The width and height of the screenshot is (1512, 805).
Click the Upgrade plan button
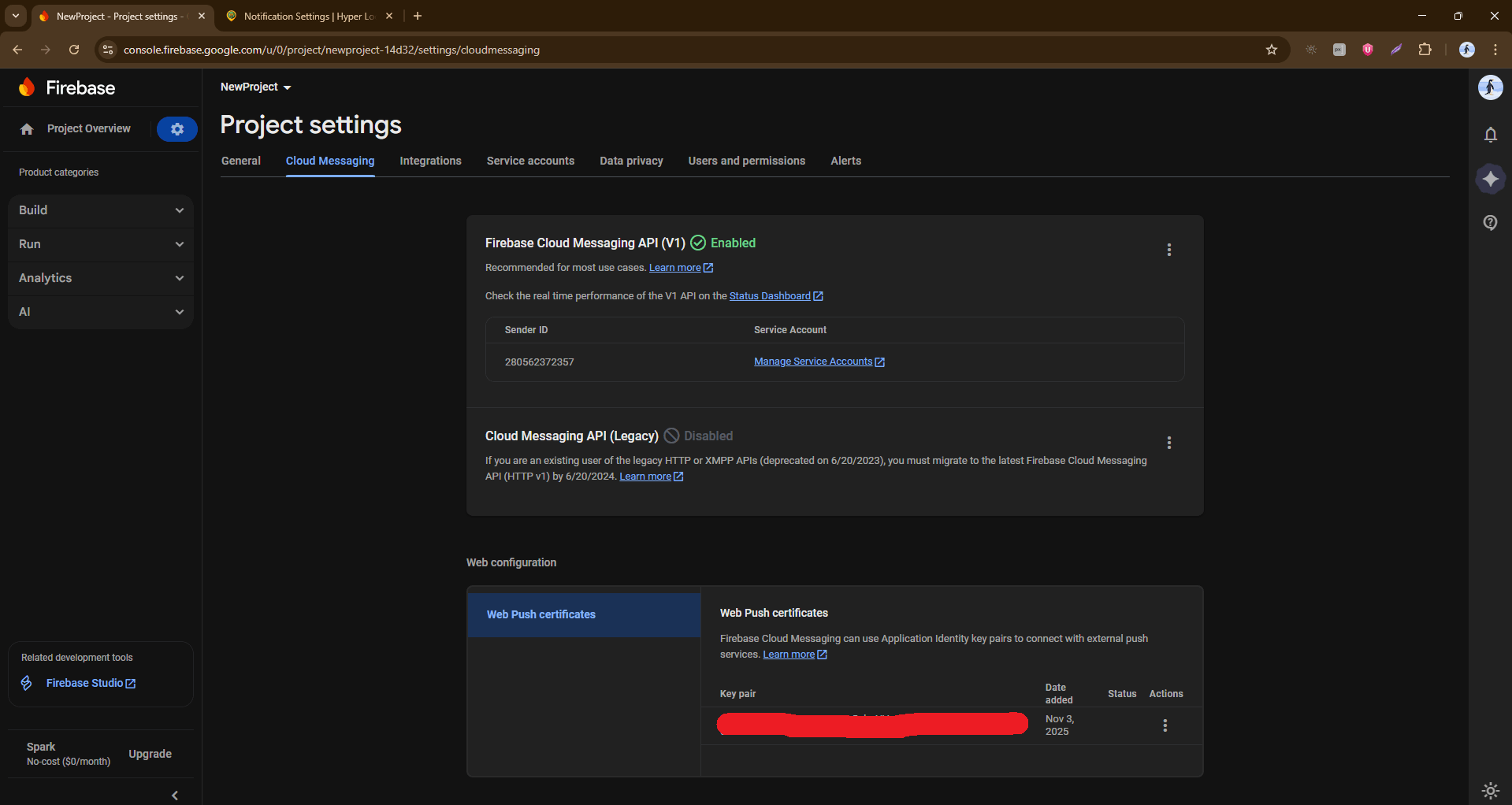click(x=150, y=754)
